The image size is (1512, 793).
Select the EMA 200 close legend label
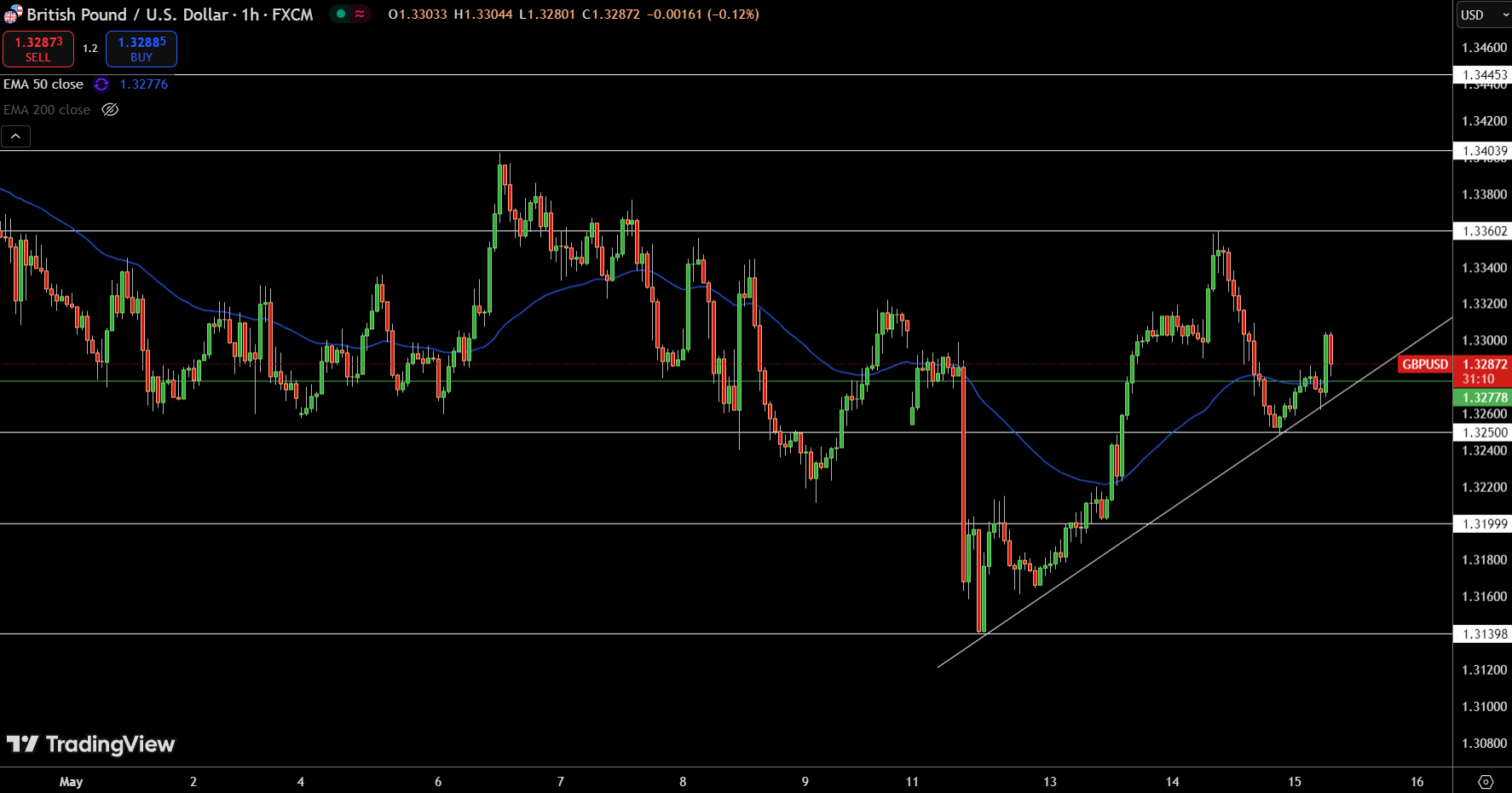point(47,109)
